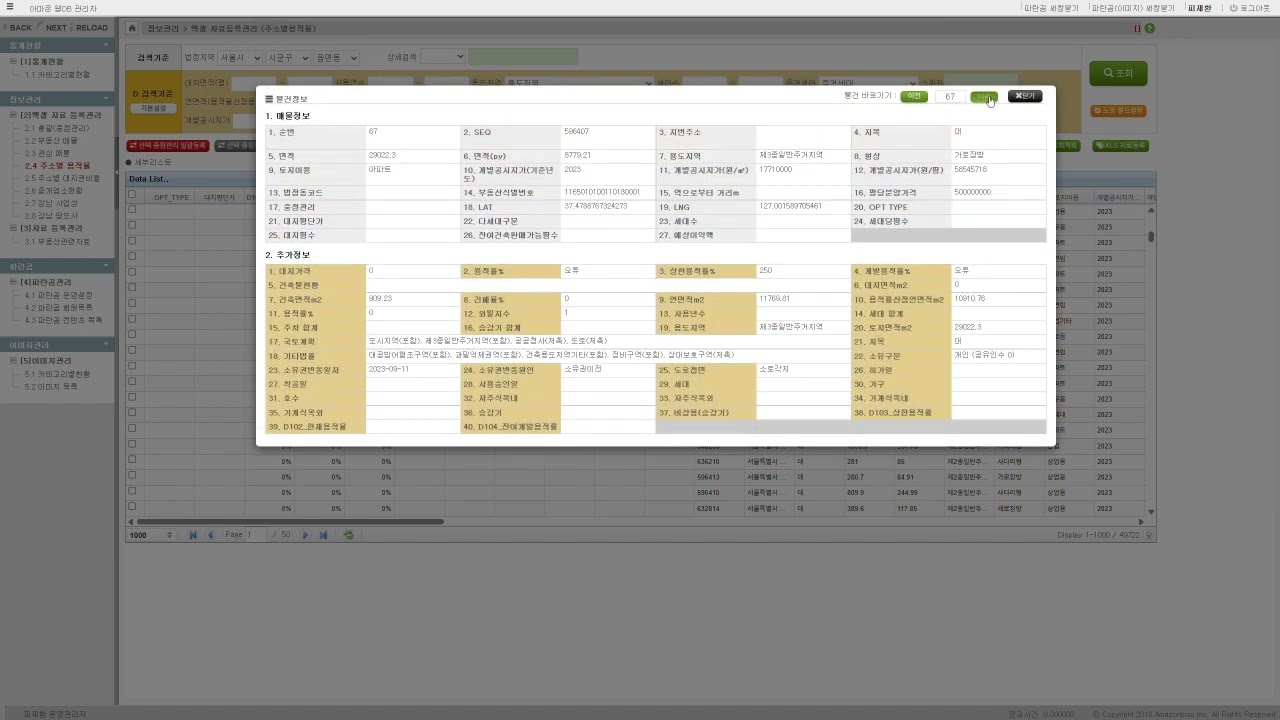Open 파란곰 새창열기 in top bar
This screenshot has height=720, width=1280.
pyautogui.click(x=1050, y=8)
